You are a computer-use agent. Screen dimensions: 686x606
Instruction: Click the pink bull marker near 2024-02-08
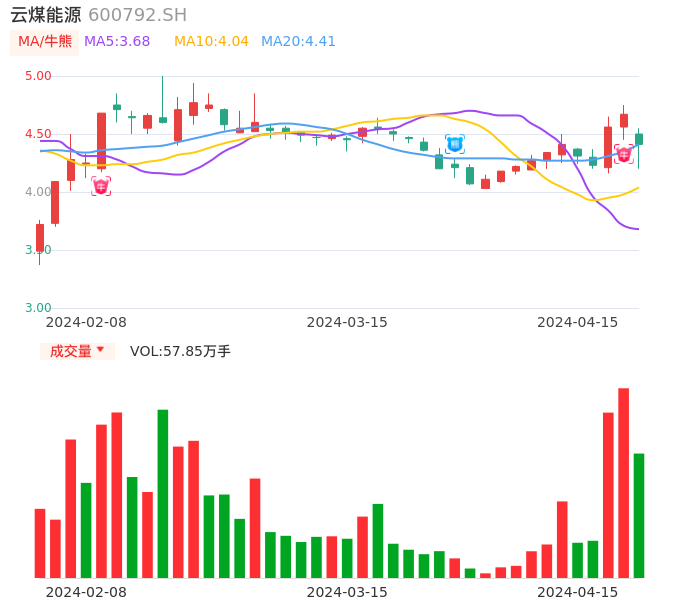click(x=101, y=186)
